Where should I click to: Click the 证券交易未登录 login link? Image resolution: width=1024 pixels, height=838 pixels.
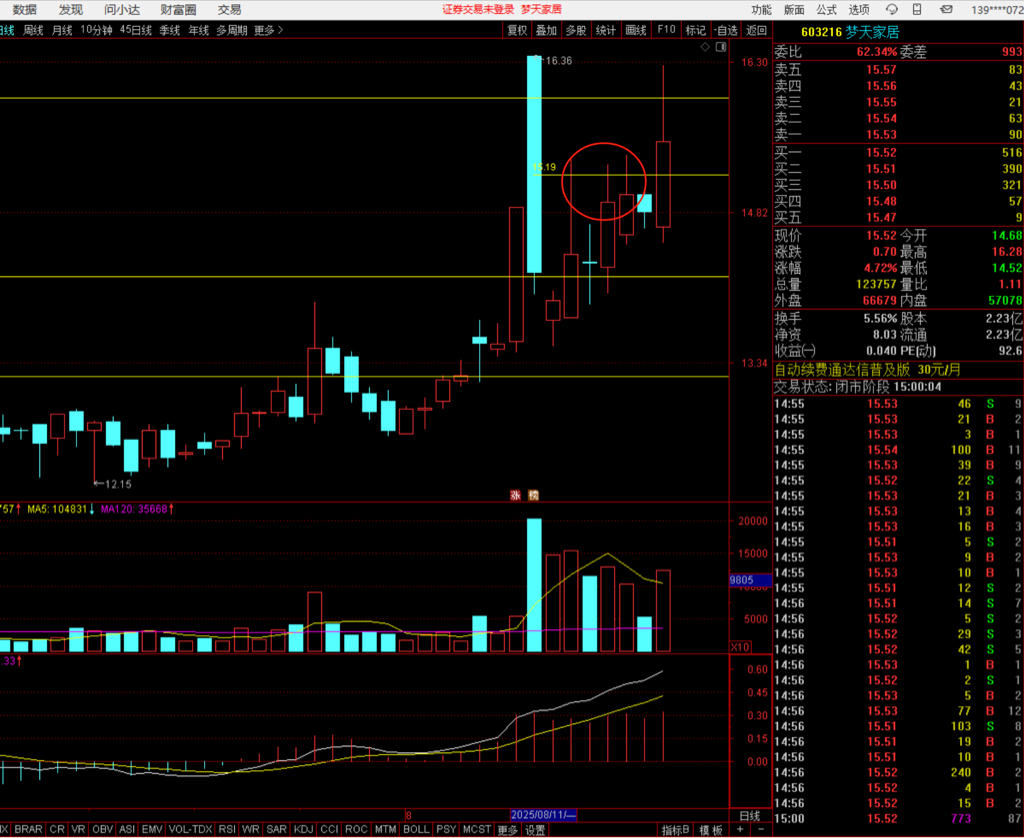478,9
